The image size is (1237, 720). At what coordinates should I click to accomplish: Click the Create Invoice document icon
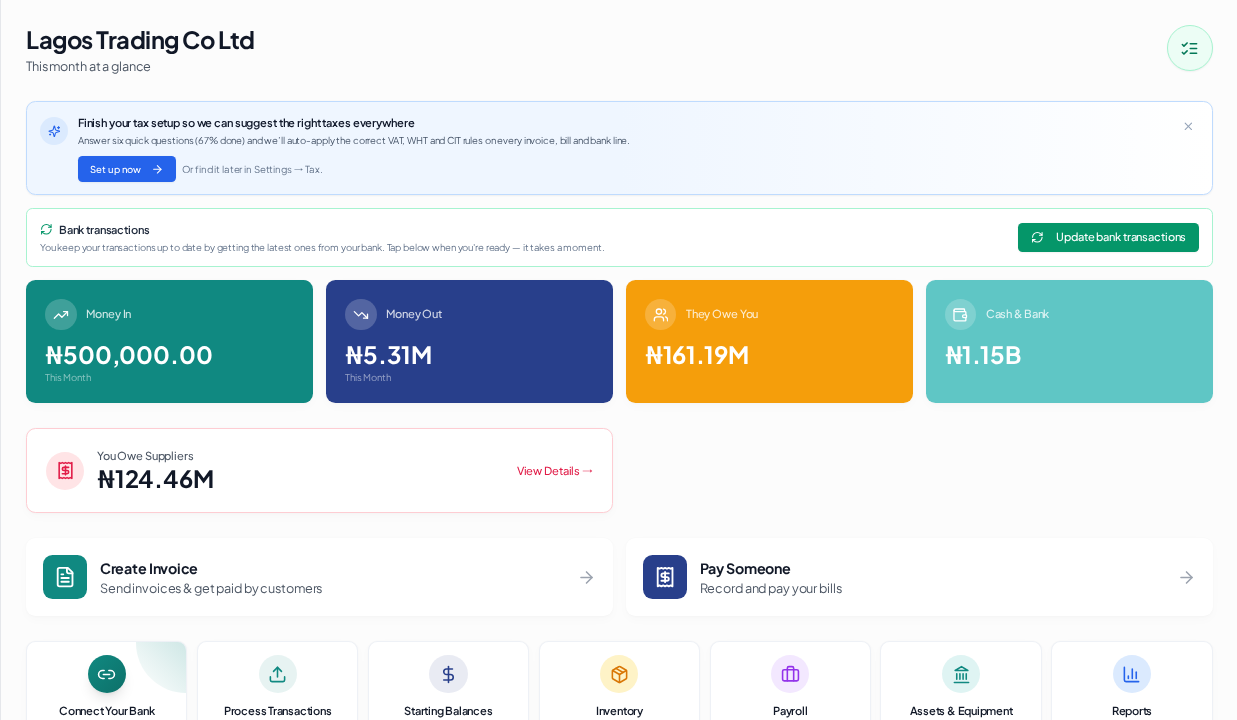coord(65,577)
